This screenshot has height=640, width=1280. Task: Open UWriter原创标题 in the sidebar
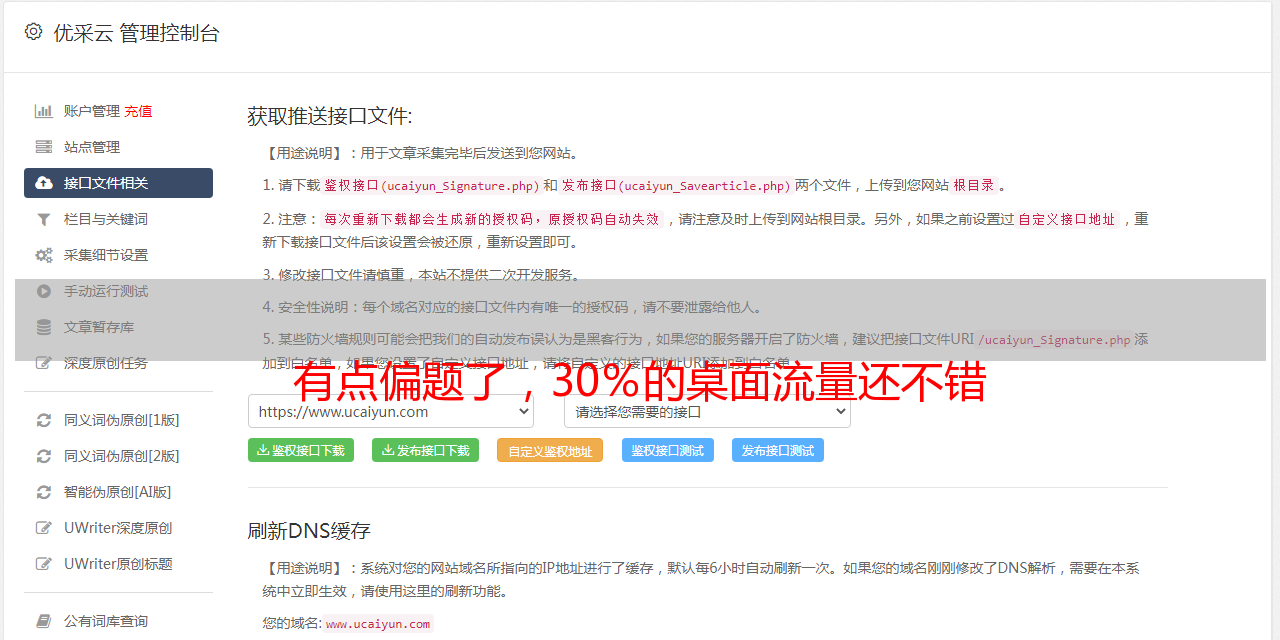tap(118, 564)
